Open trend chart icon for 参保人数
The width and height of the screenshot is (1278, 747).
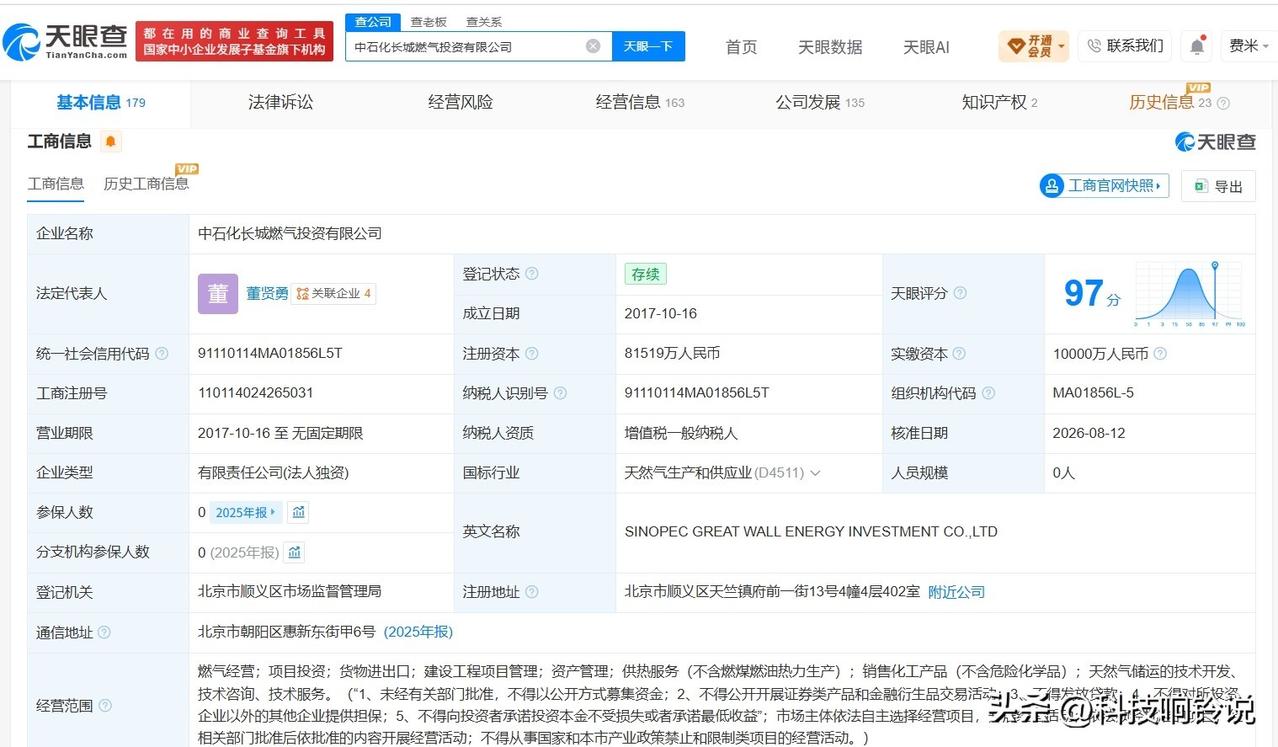(298, 512)
